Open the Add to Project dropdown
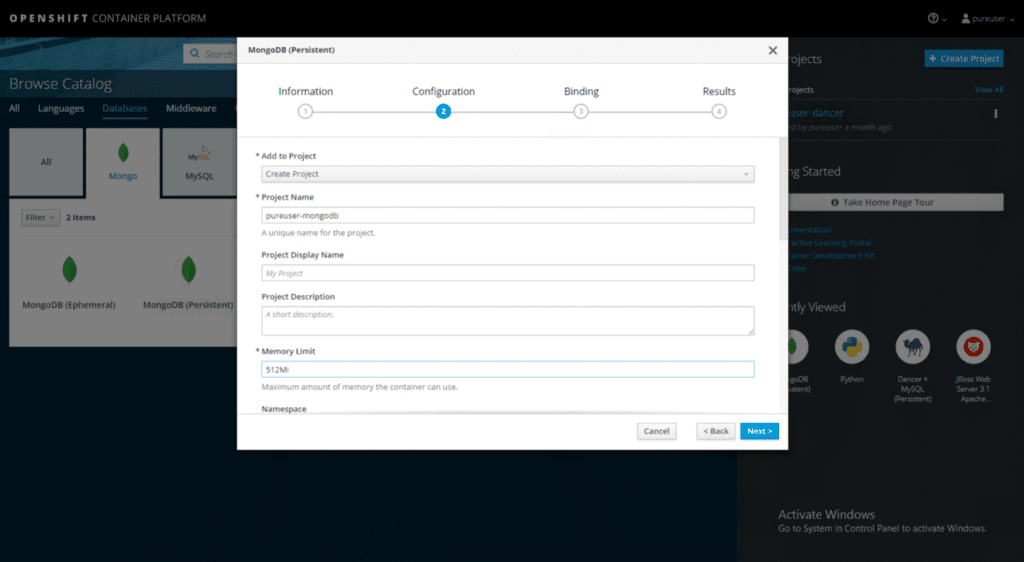This screenshot has height=562, width=1024. pos(507,174)
